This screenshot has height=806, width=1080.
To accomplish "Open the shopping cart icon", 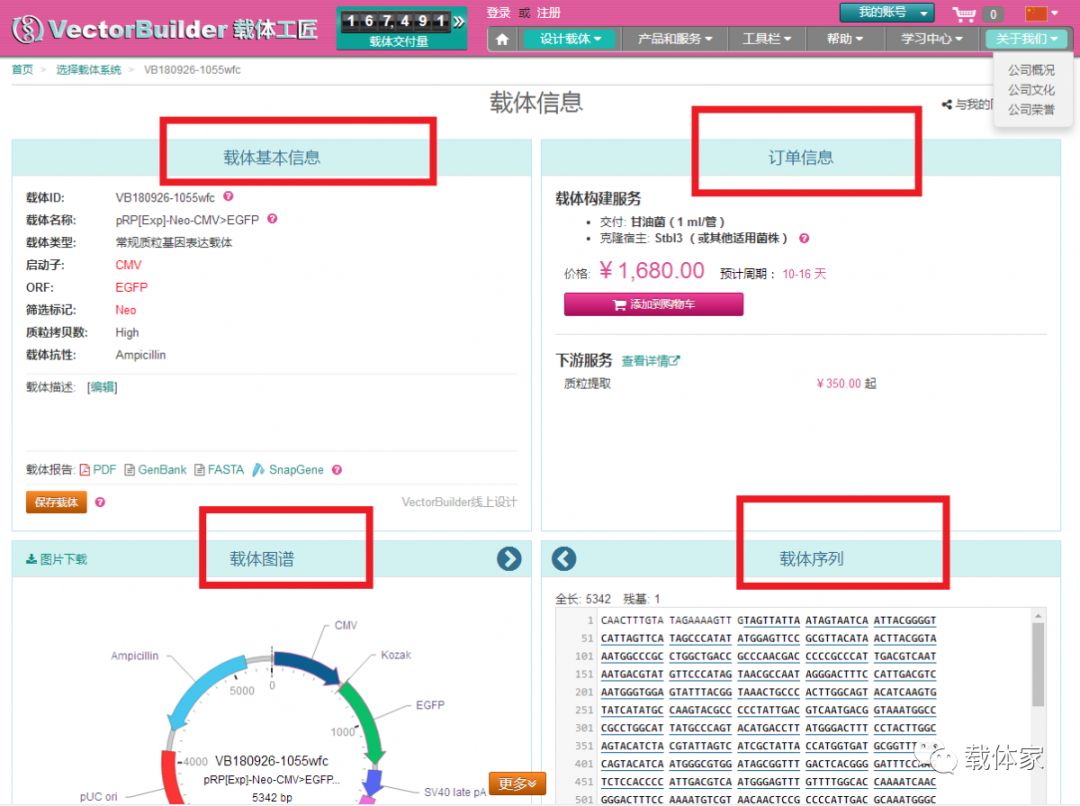I will (963, 14).
